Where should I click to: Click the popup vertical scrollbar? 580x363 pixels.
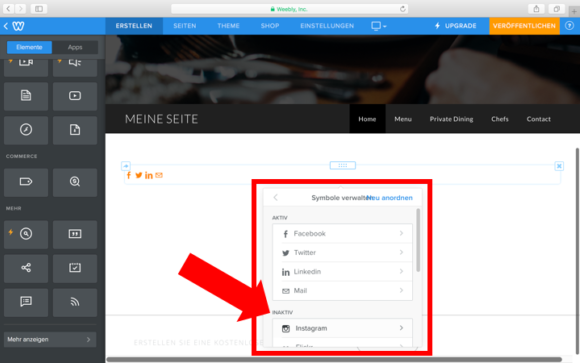[x=418, y=240]
